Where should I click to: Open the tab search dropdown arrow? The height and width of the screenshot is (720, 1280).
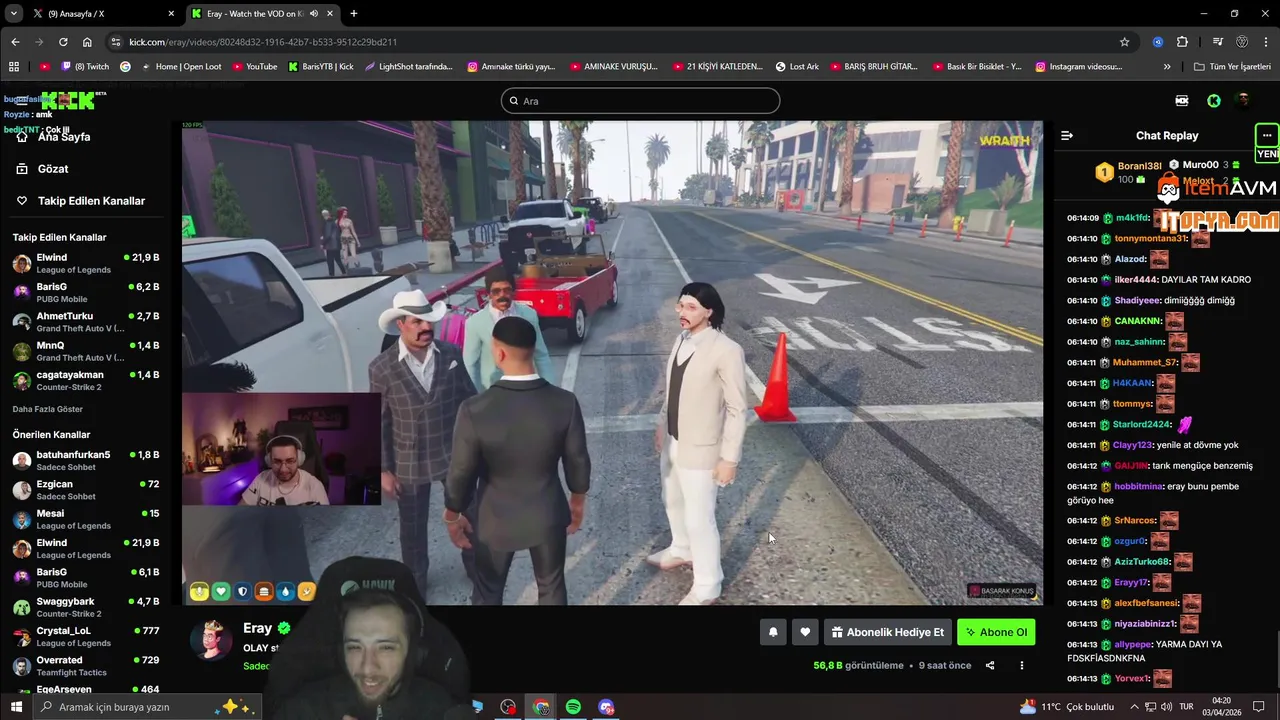pos(14,14)
